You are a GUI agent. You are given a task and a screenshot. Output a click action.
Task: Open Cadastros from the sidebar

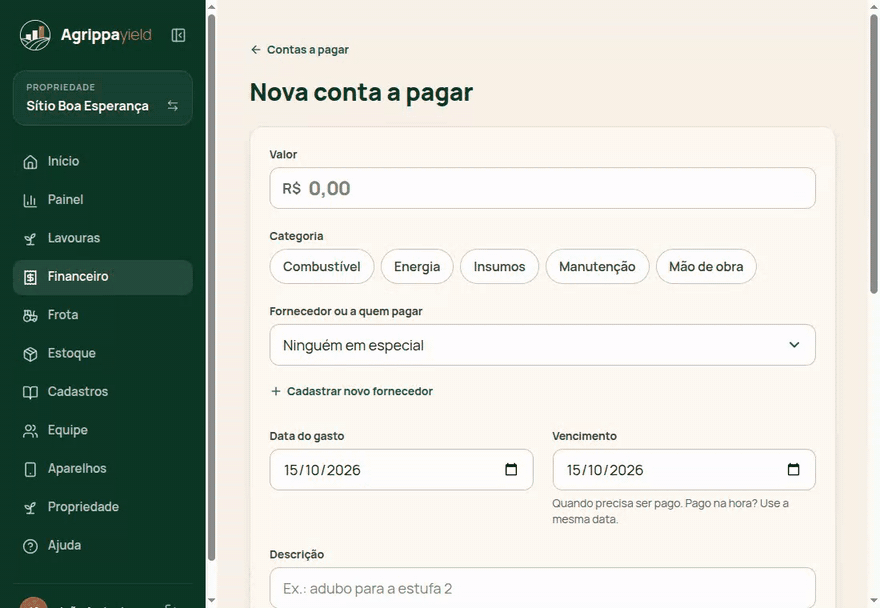click(x=103, y=391)
